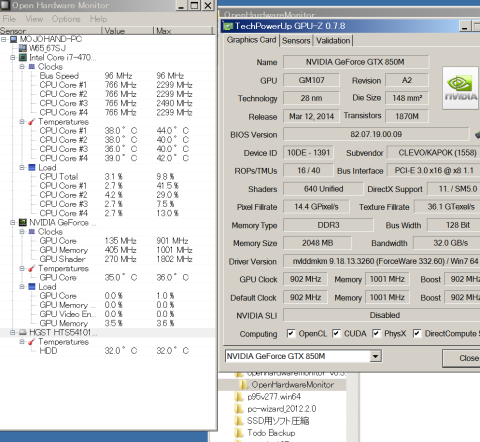Select the GPU Video Engine load row
This screenshot has width=480, height=442.
pyautogui.click(x=107, y=314)
